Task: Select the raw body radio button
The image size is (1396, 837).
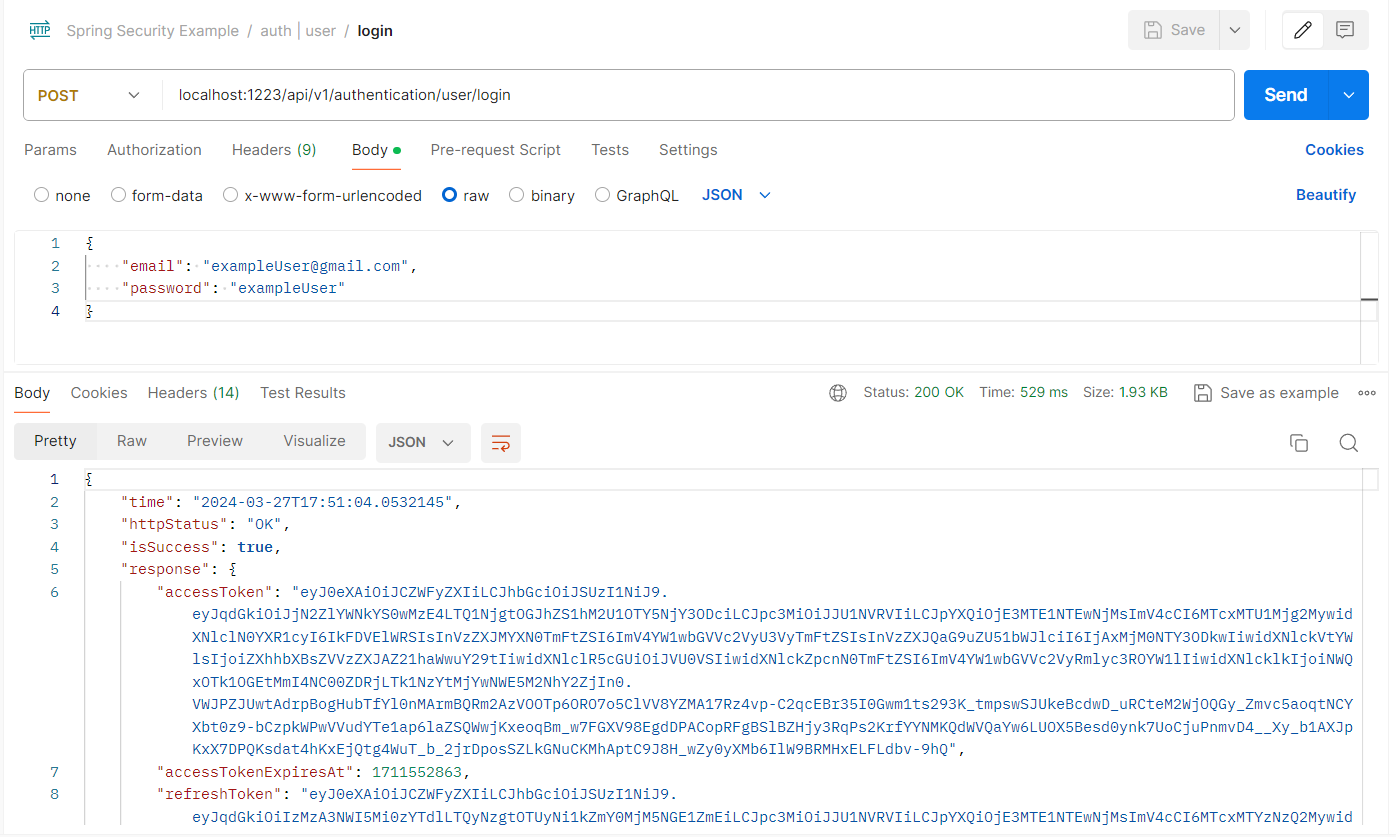Action: tap(450, 195)
